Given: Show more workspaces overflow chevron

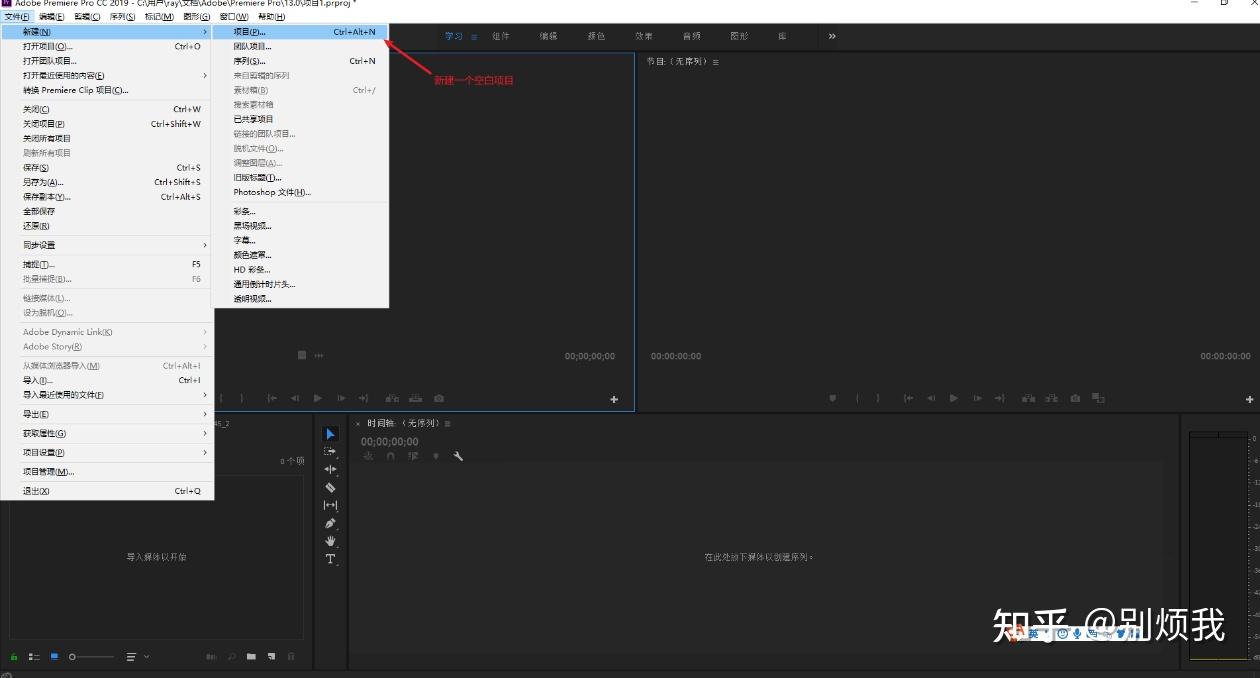Looking at the screenshot, I should [832, 37].
